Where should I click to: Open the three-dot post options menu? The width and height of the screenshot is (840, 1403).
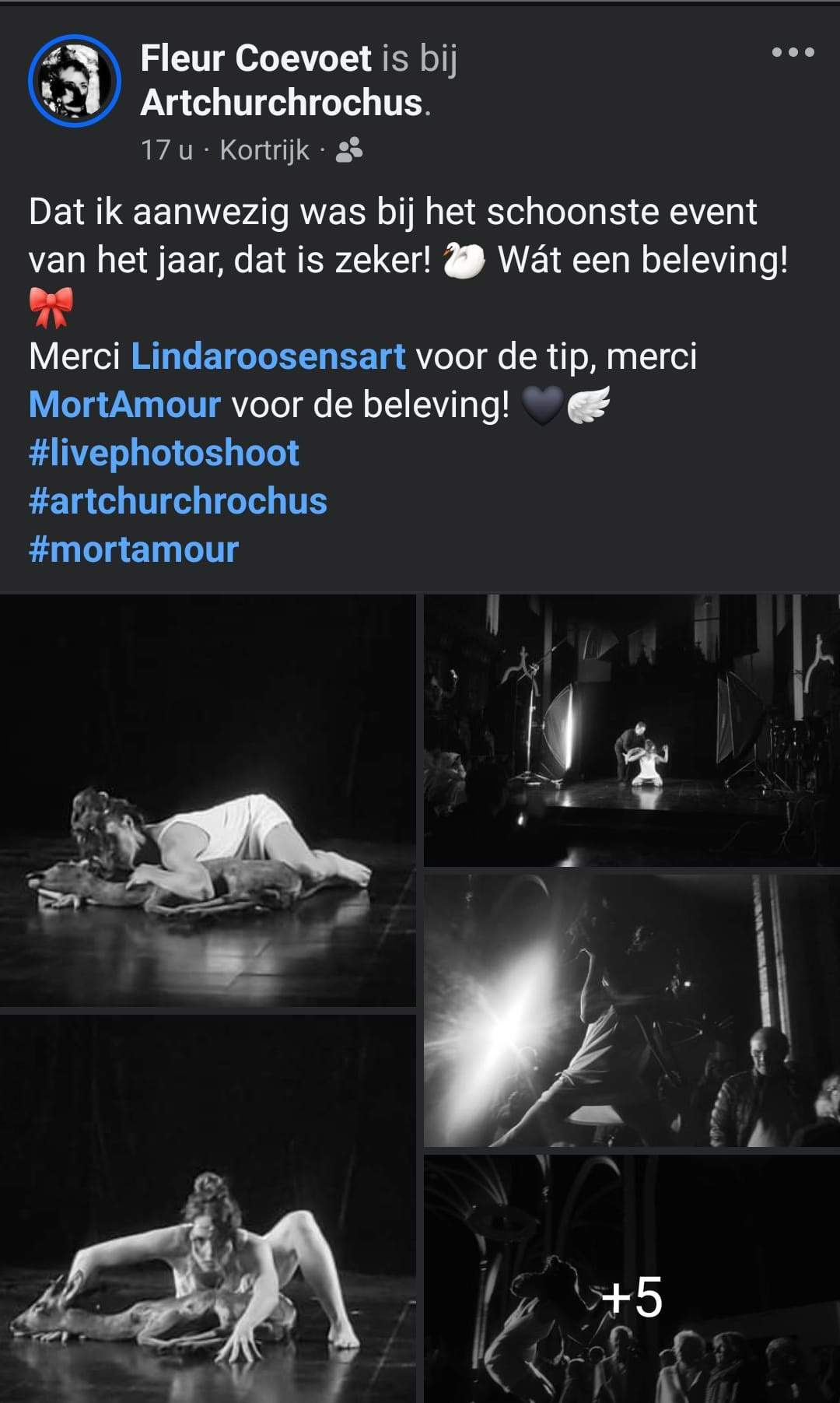[793, 53]
